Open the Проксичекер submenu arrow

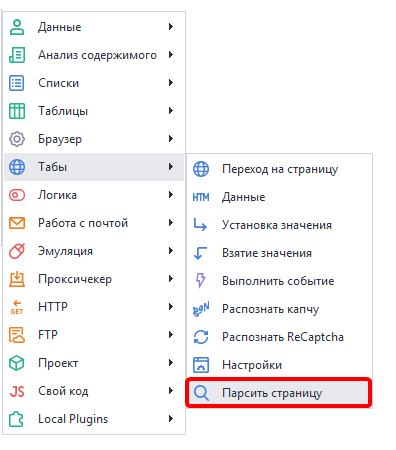point(171,279)
